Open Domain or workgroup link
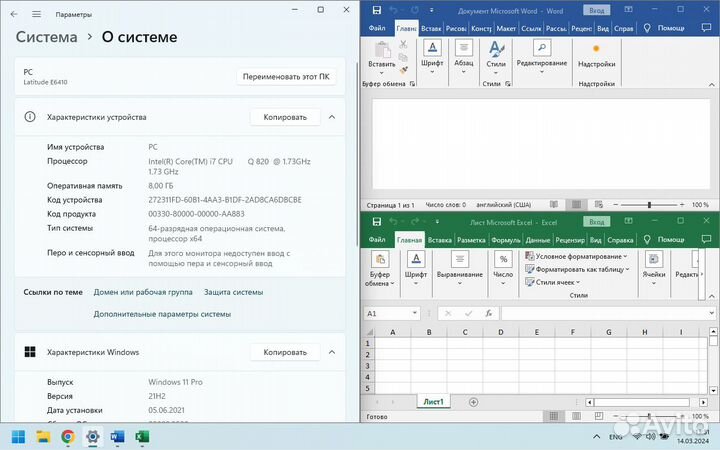Image resolution: width=720 pixels, height=450 pixels. [x=143, y=292]
